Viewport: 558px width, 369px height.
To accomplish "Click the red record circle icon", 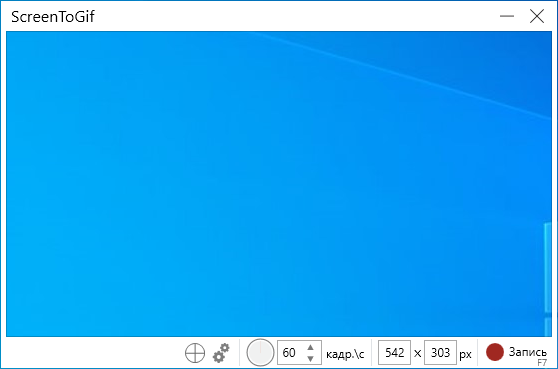I will (x=495, y=352).
